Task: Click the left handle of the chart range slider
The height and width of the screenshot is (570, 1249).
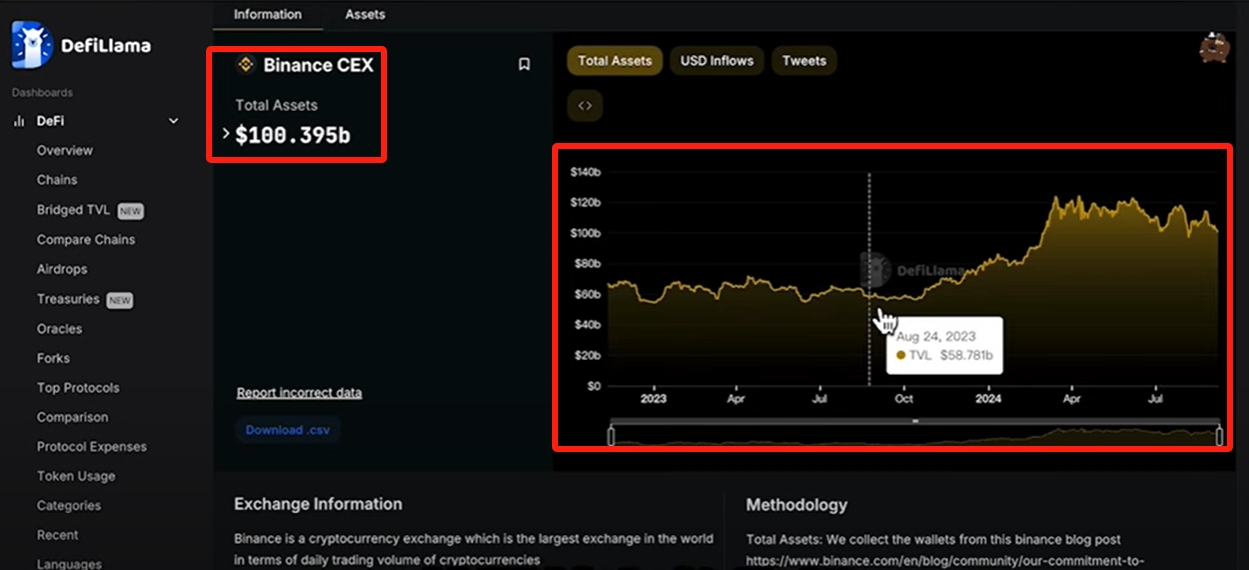Action: point(611,436)
